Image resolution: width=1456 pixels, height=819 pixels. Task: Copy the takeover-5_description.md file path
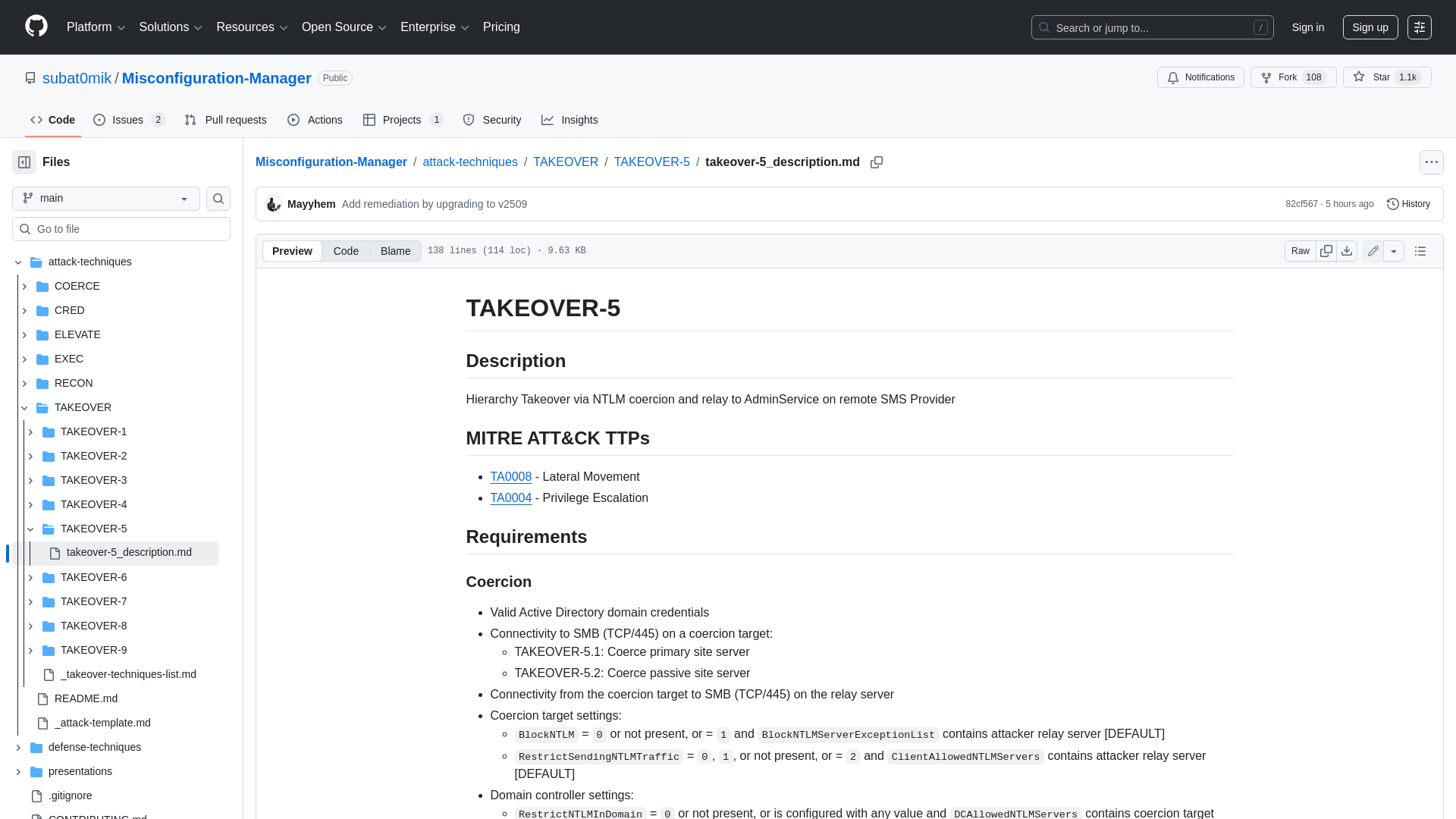877,162
